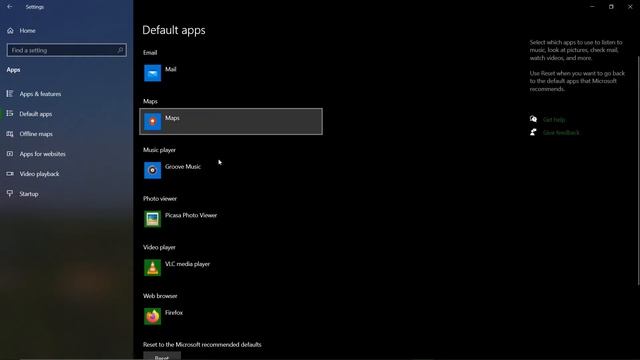The image size is (640, 360).
Task: Open Offline maps settings
Action: (x=36, y=134)
